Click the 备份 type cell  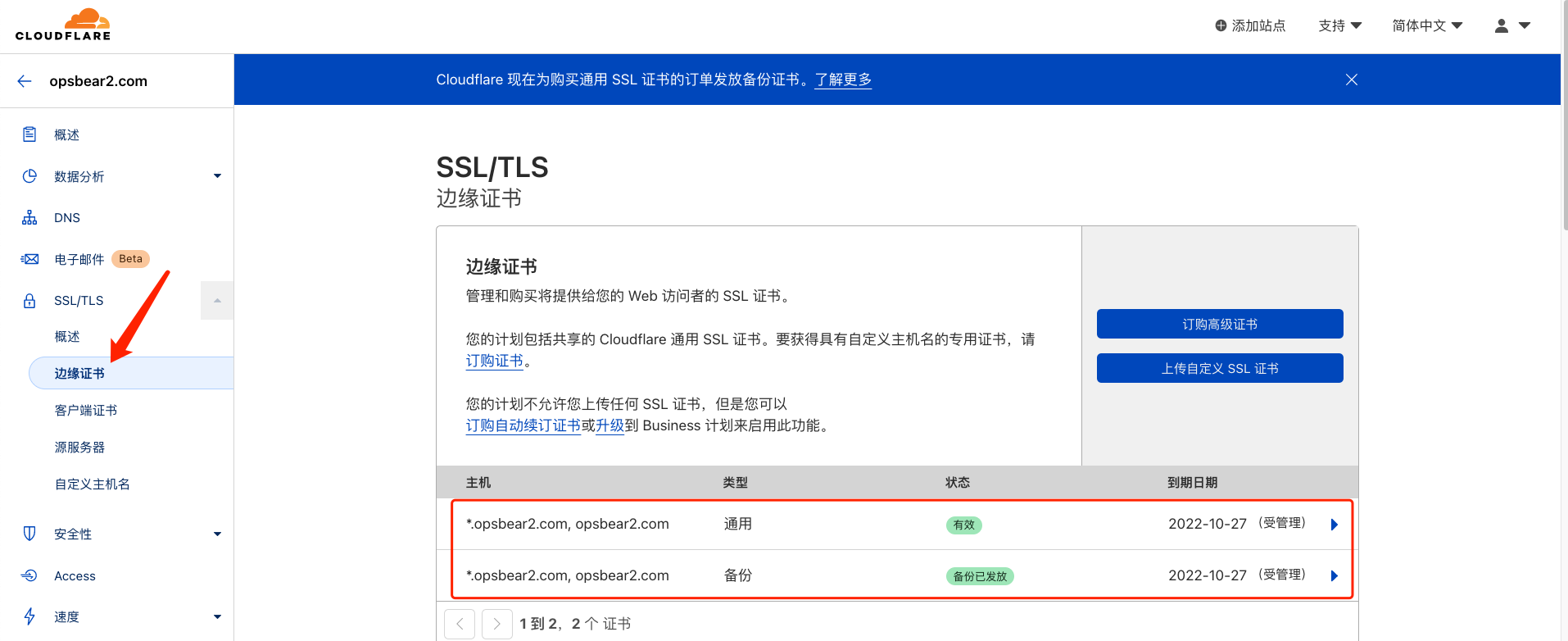738,575
